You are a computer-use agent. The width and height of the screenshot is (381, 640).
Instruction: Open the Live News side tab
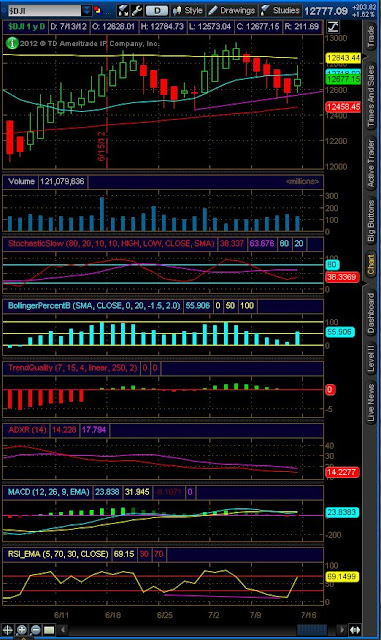pos(371,402)
